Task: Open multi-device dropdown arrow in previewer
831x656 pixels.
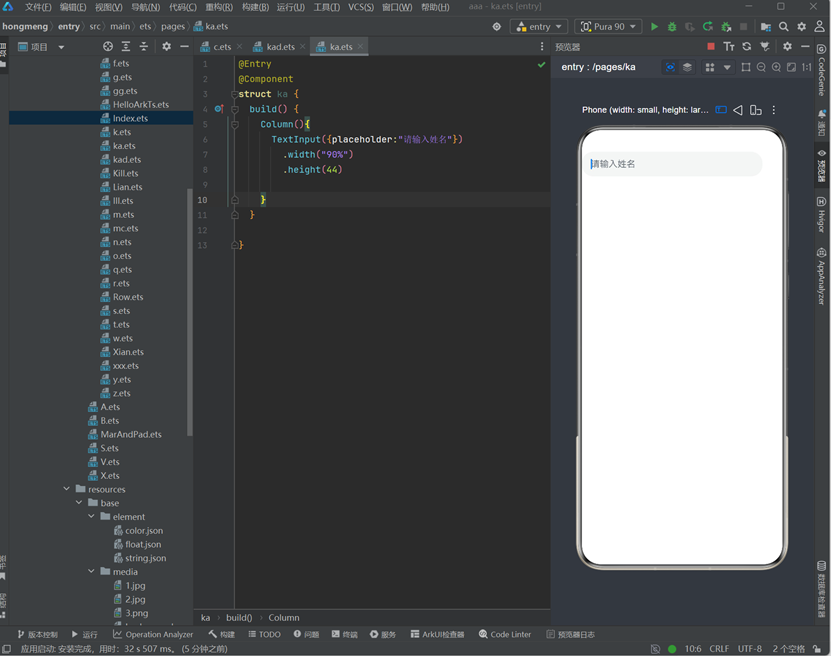Action: click(727, 67)
